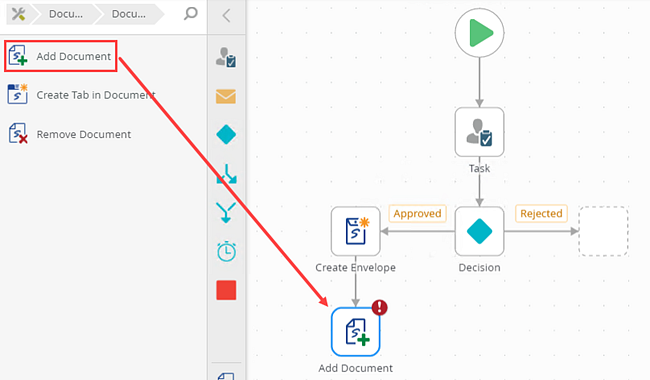Viewport: 650px width, 380px height.
Task: Select the Decision step on canvas
Action: (x=480, y=231)
